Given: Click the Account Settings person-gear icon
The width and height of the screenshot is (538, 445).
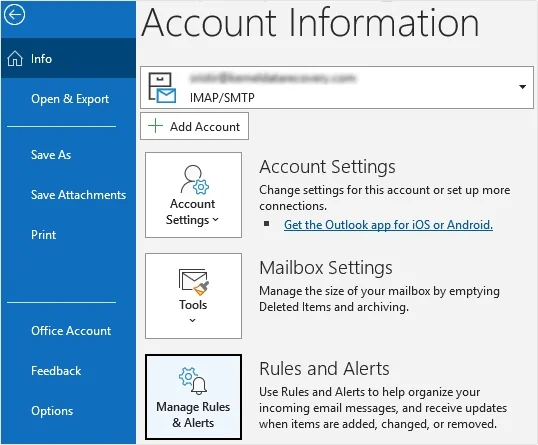Looking at the screenshot, I should [x=194, y=179].
